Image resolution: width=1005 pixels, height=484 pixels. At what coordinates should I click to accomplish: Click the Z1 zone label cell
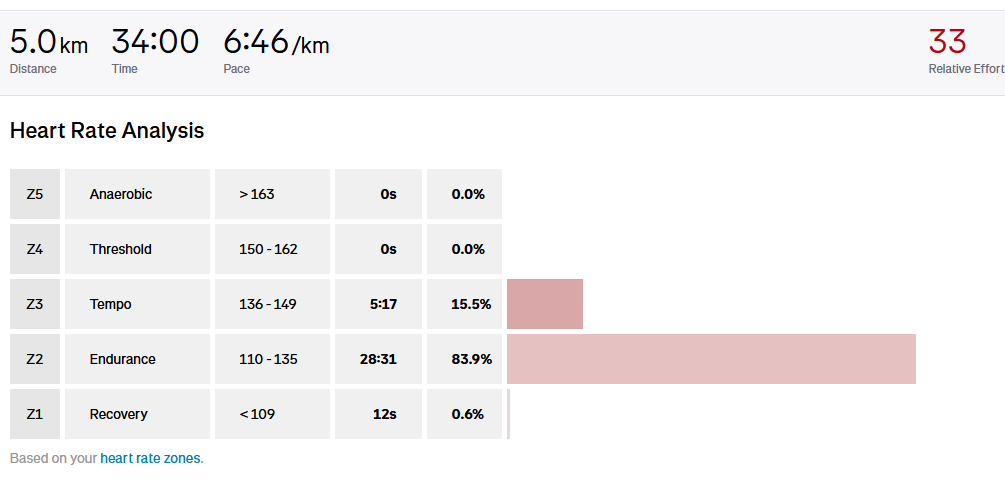pyautogui.click(x=35, y=414)
